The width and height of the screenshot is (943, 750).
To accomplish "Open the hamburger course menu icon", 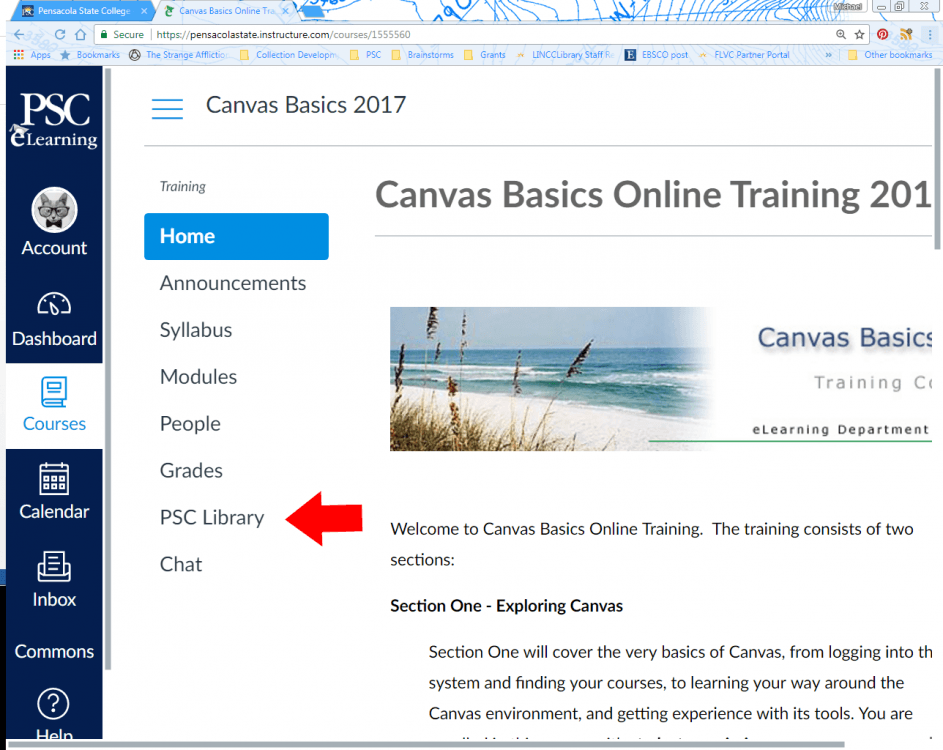I will click(167, 109).
